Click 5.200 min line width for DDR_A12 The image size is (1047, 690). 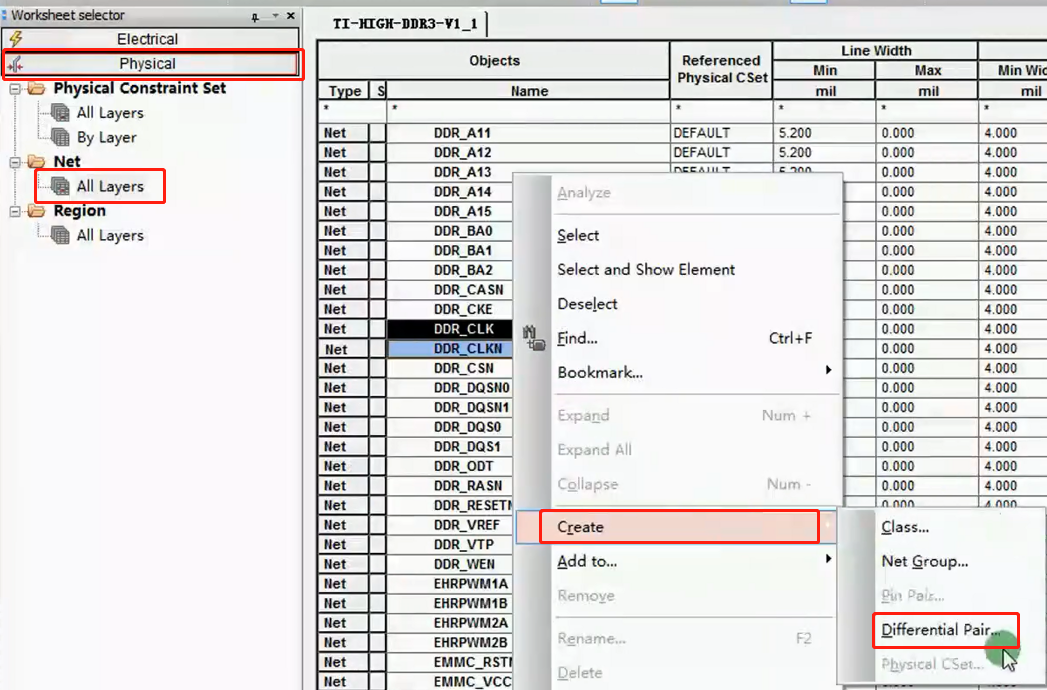coord(824,152)
